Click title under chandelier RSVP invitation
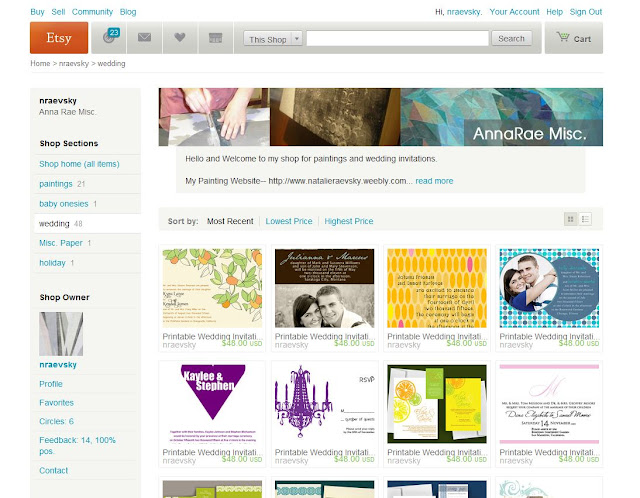The height and width of the screenshot is (498, 640). (324, 452)
